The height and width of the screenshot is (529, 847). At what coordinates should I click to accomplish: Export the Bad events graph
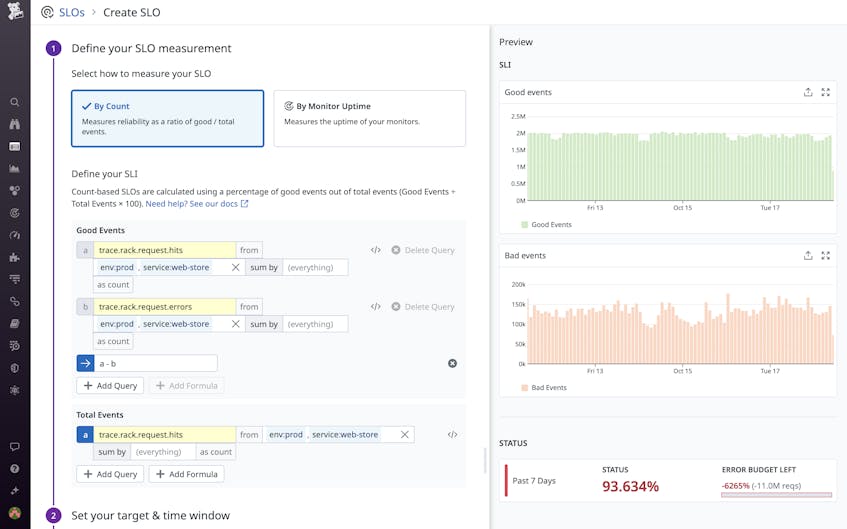[808, 256]
